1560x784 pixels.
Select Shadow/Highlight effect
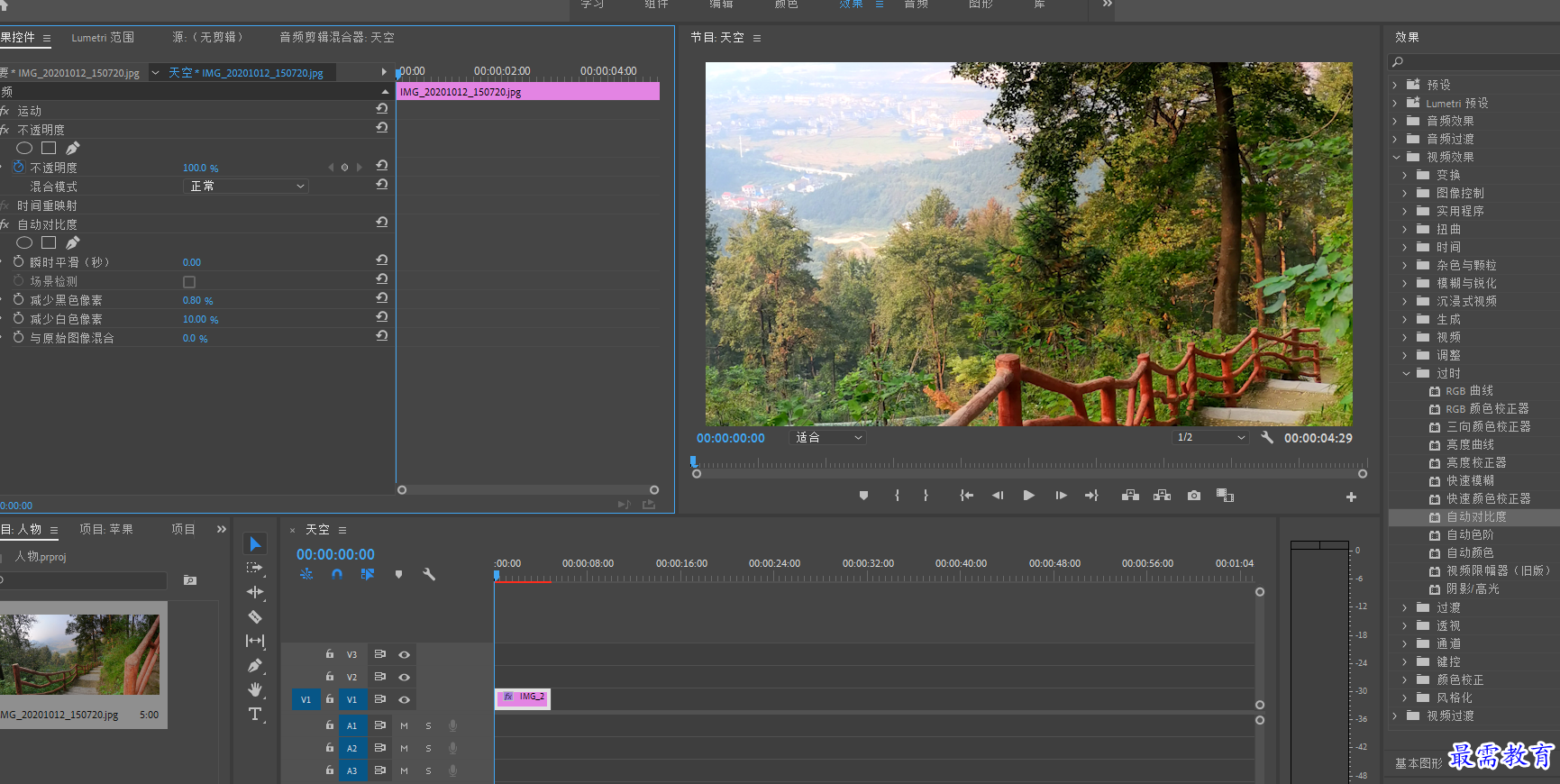tap(1473, 588)
